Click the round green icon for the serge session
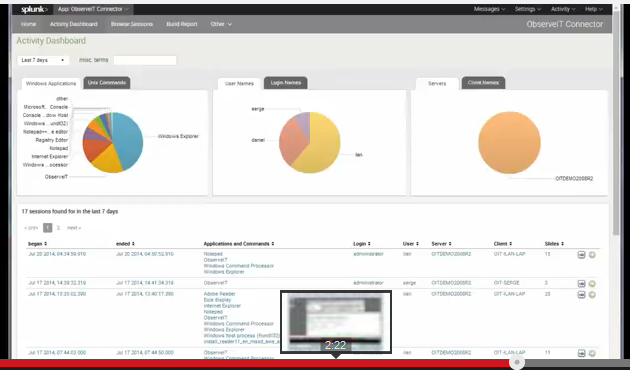The image size is (630, 370). coord(592,284)
